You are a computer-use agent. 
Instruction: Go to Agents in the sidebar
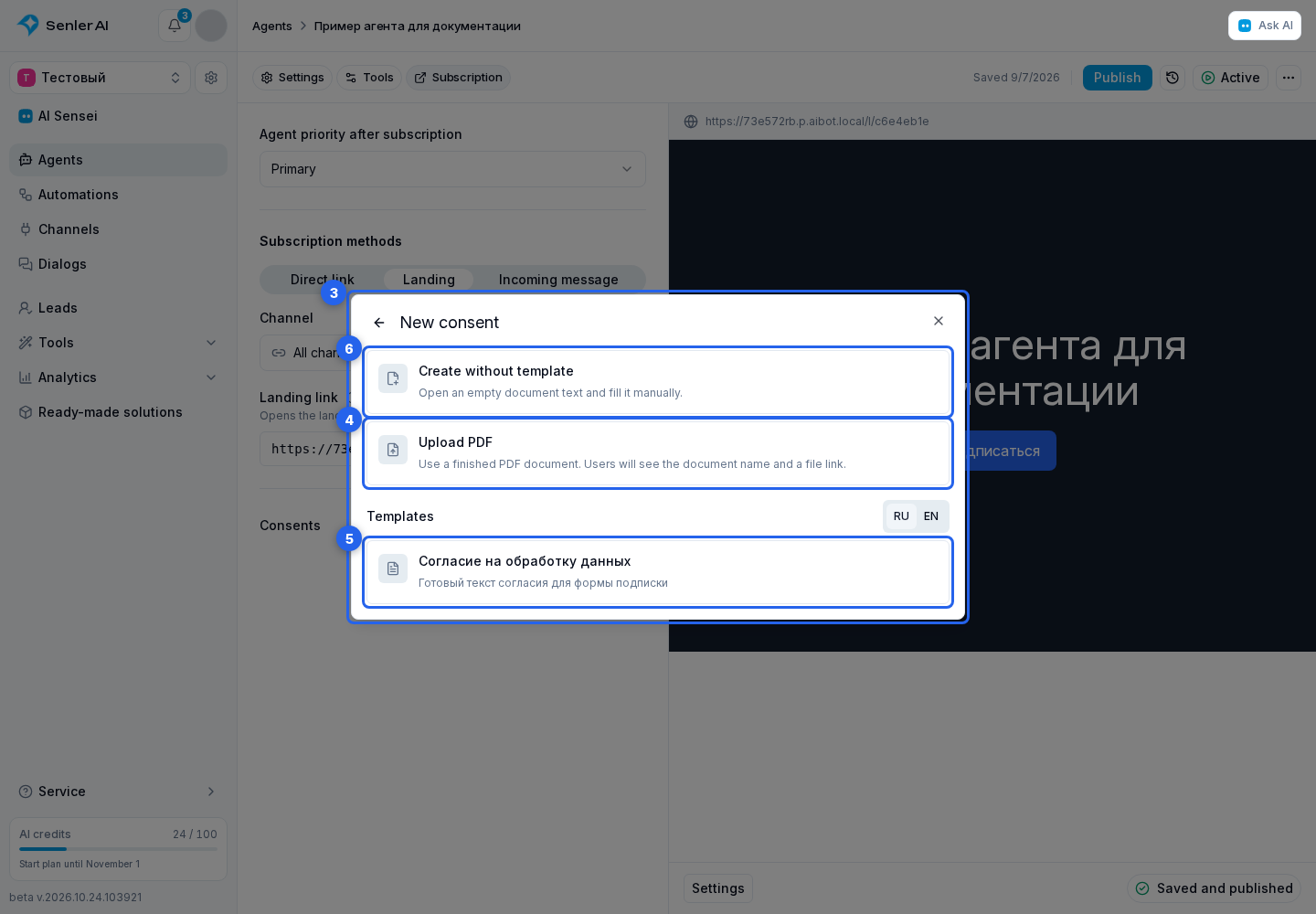tap(119, 160)
